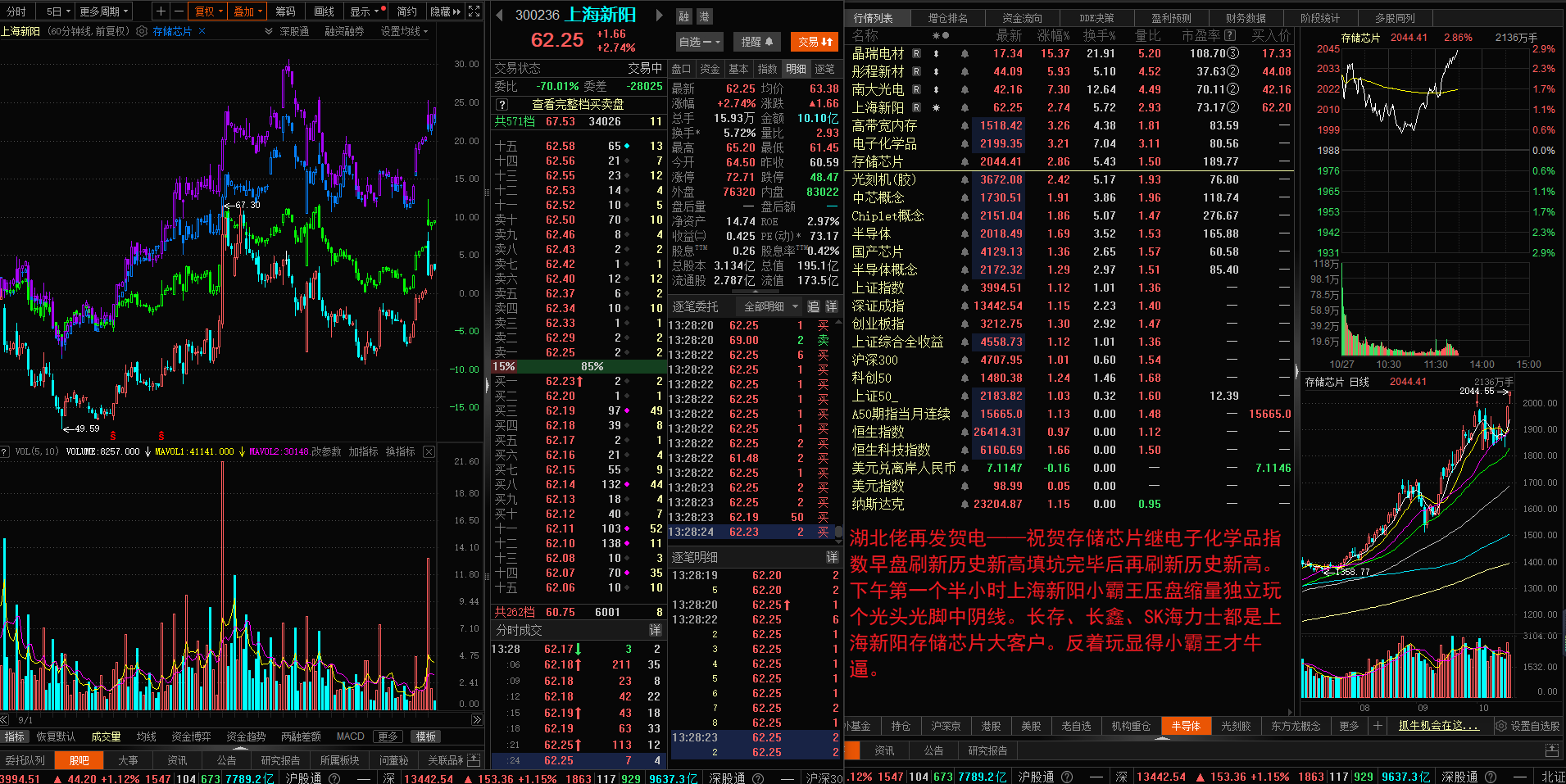
Task: Zoom in the chart with plus icon
Action: [161, 11]
